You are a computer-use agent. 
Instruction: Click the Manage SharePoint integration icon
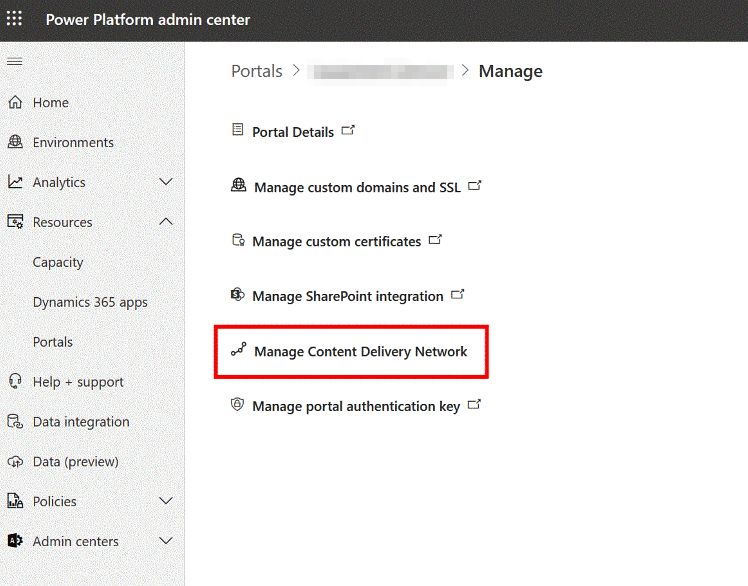237,296
